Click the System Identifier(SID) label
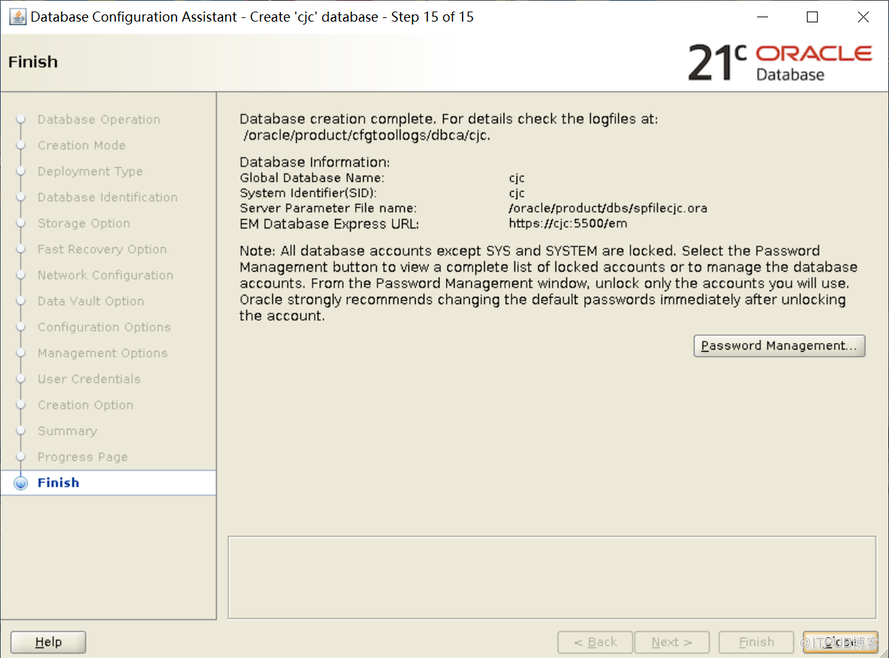Image resolution: width=889 pixels, height=658 pixels. [308, 193]
